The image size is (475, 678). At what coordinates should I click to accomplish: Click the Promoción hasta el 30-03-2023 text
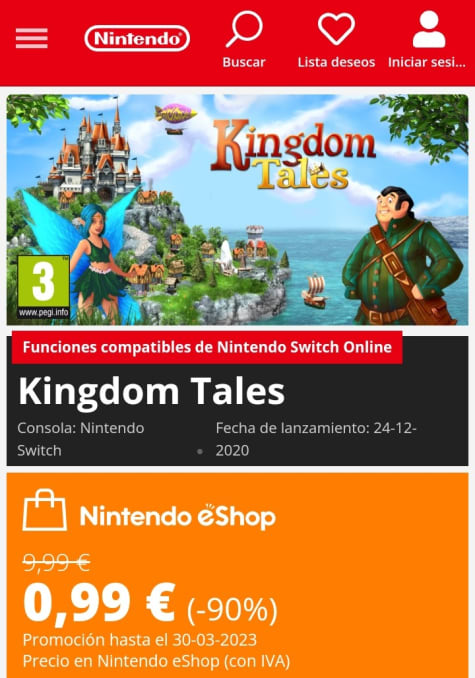pyautogui.click(x=140, y=640)
